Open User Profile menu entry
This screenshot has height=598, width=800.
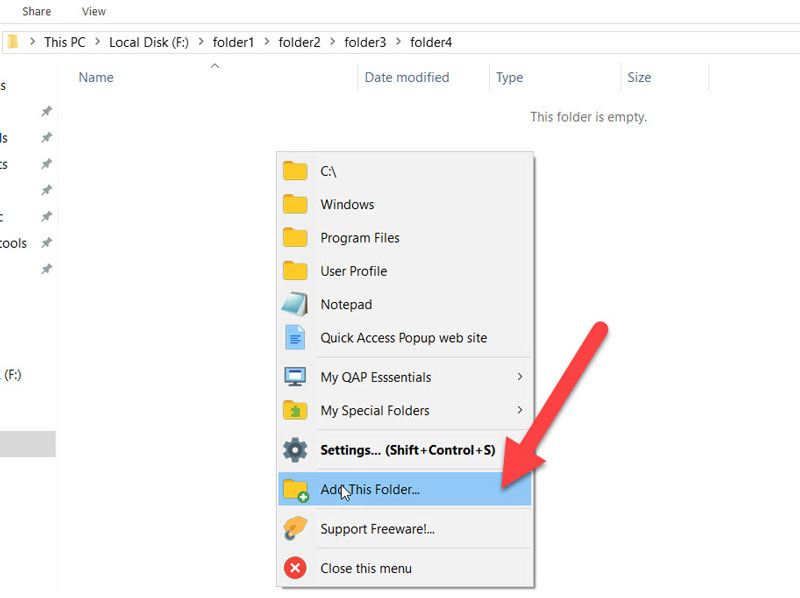pyautogui.click(x=353, y=271)
